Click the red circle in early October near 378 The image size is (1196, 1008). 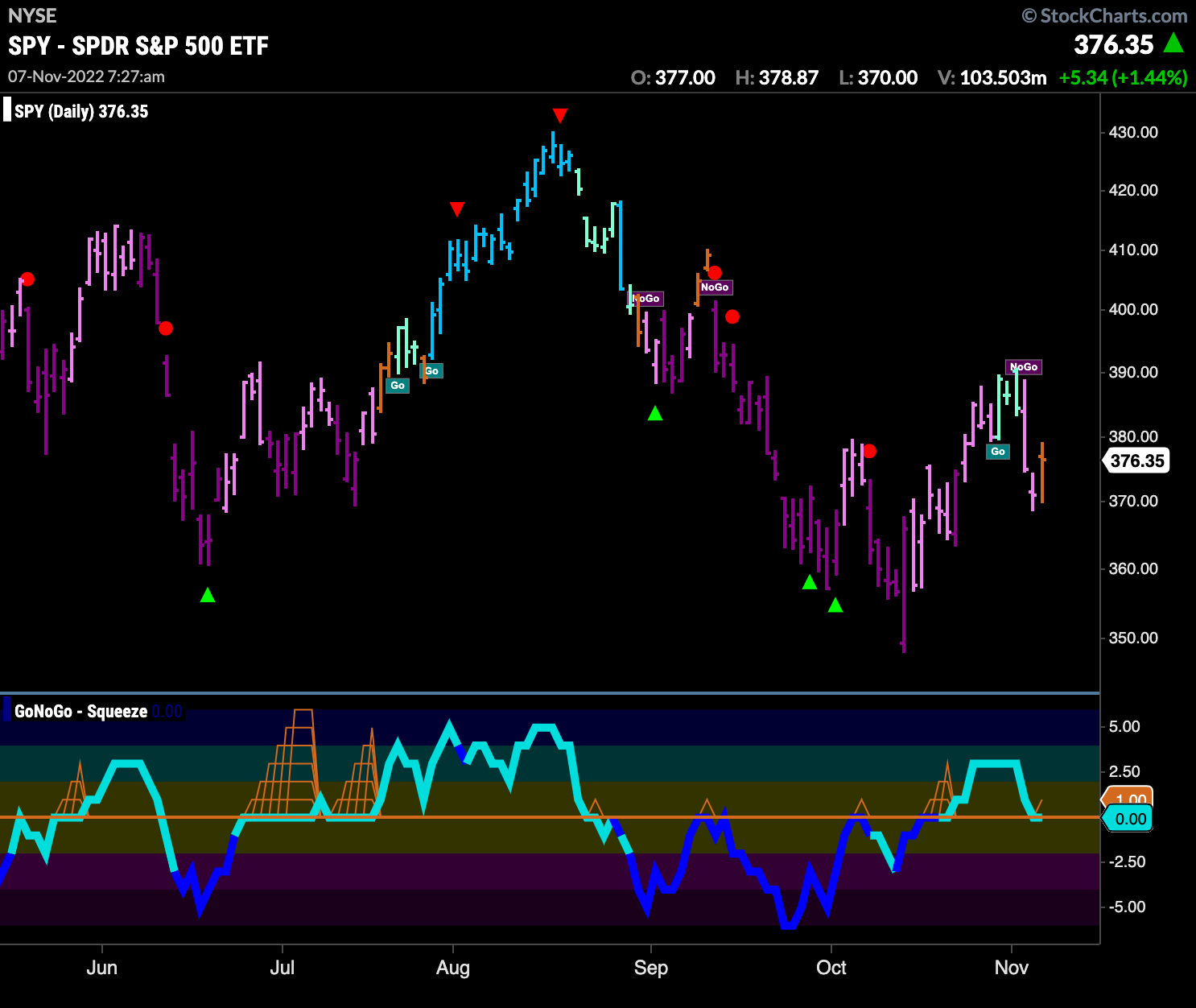click(x=869, y=451)
